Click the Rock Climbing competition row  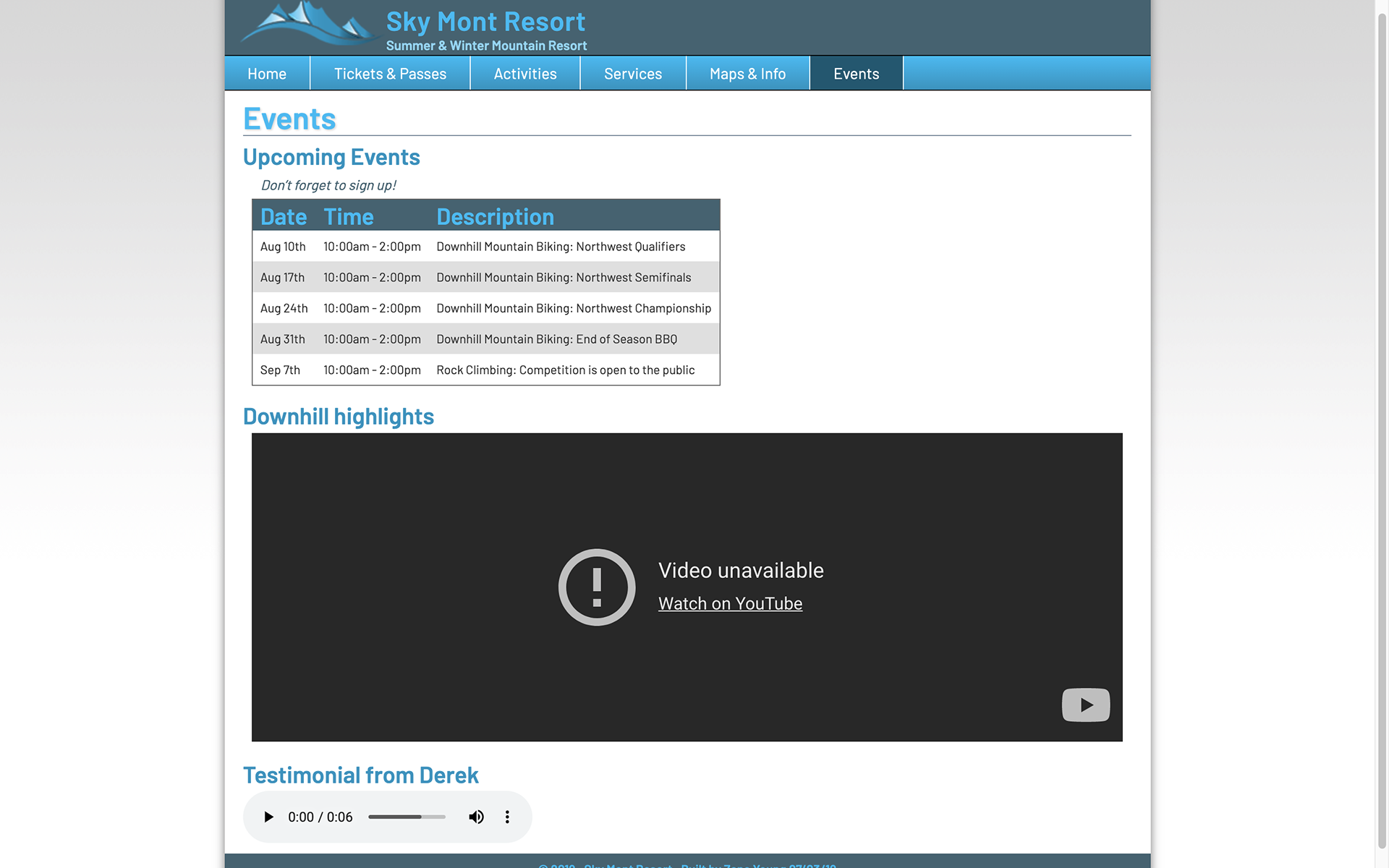565,370
